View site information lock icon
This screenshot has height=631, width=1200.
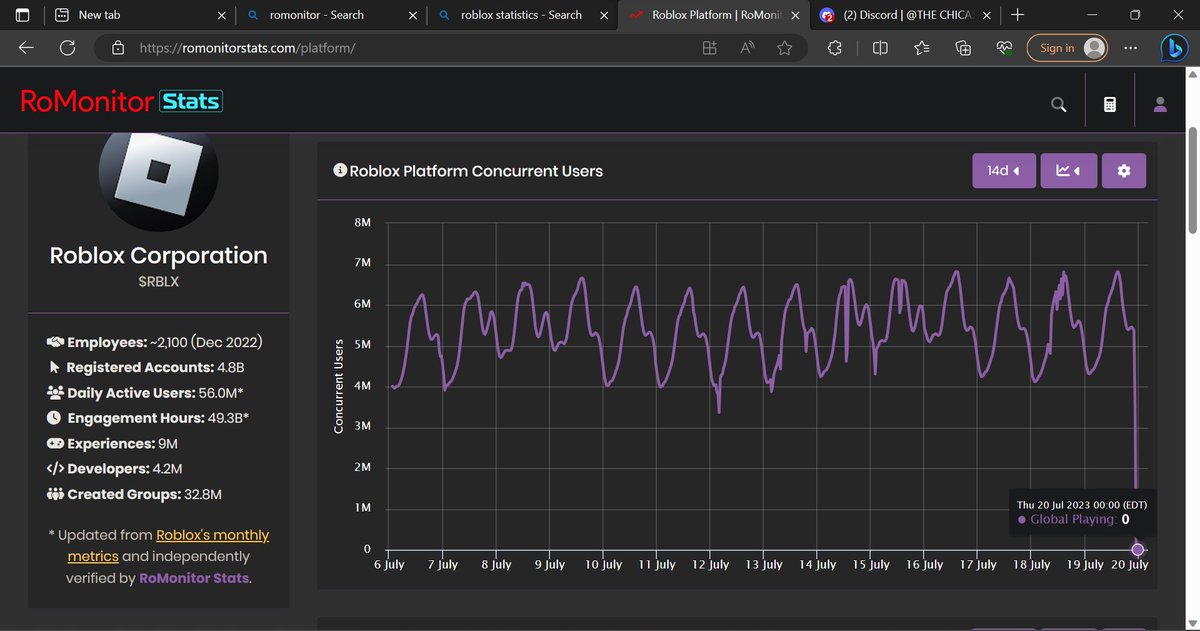(118, 48)
